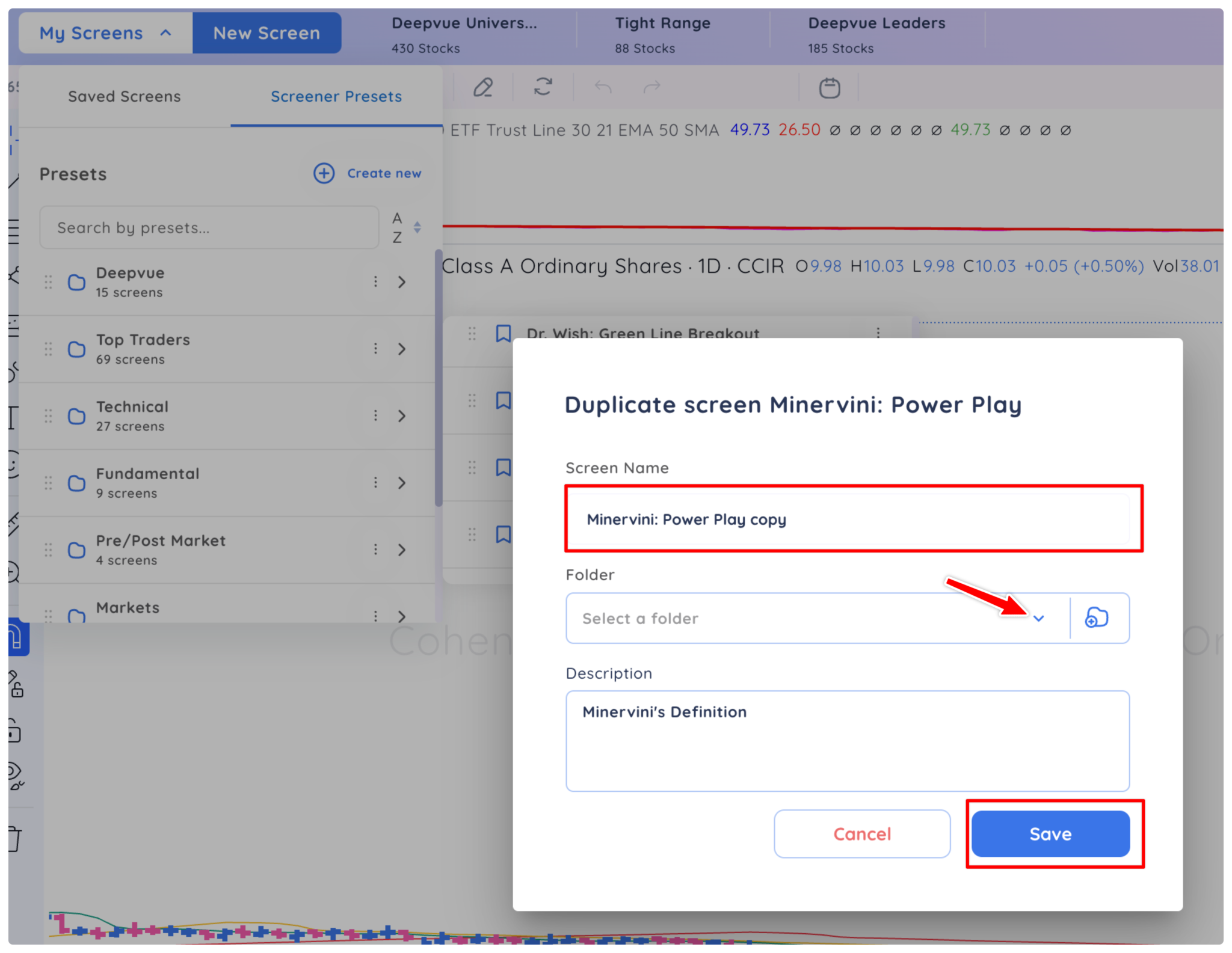Click the presets list scrollbar
Screen dimensions: 1232x953
439,379
